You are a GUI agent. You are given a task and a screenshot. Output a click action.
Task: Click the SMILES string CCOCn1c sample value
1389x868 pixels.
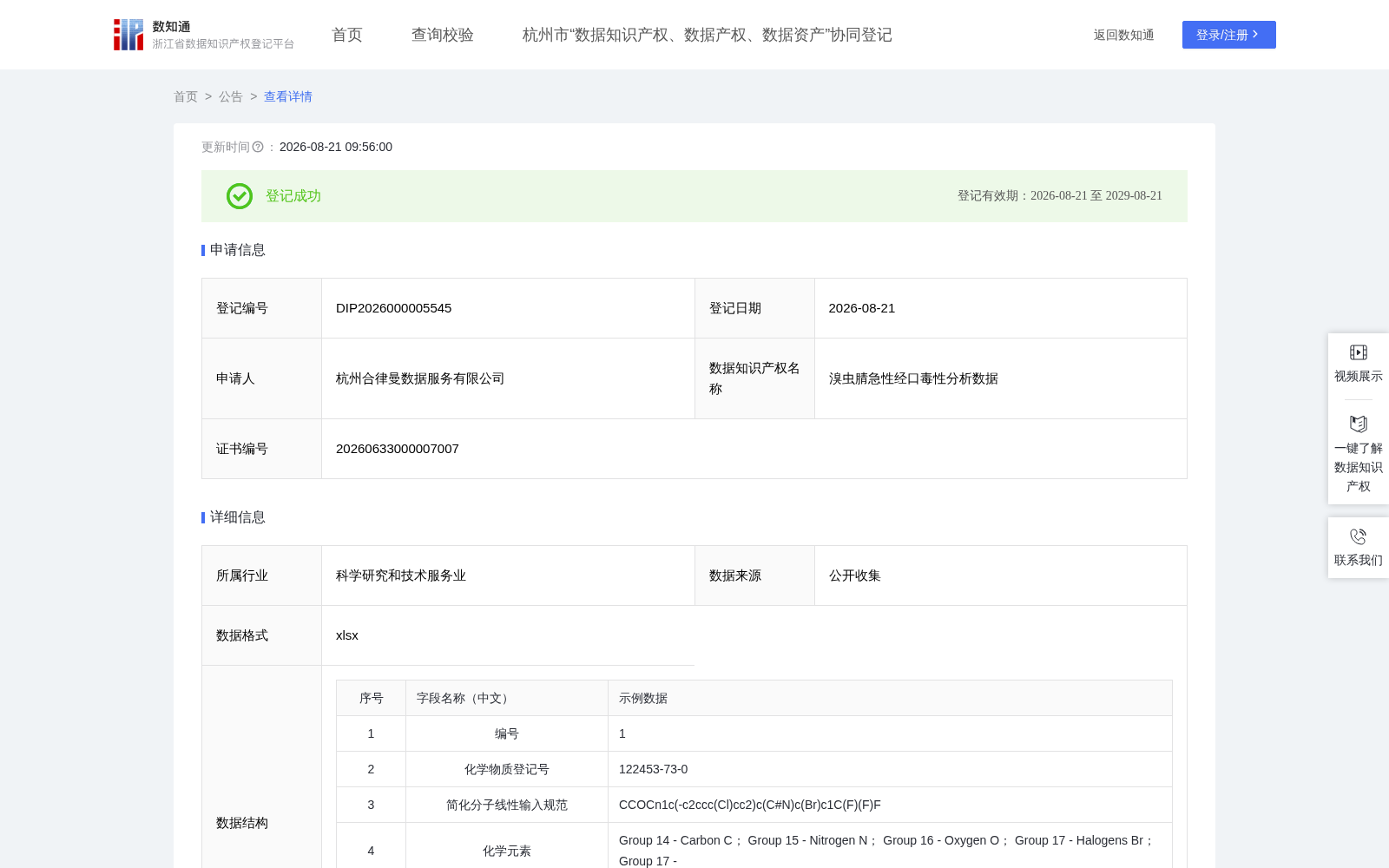tap(750, 805)
